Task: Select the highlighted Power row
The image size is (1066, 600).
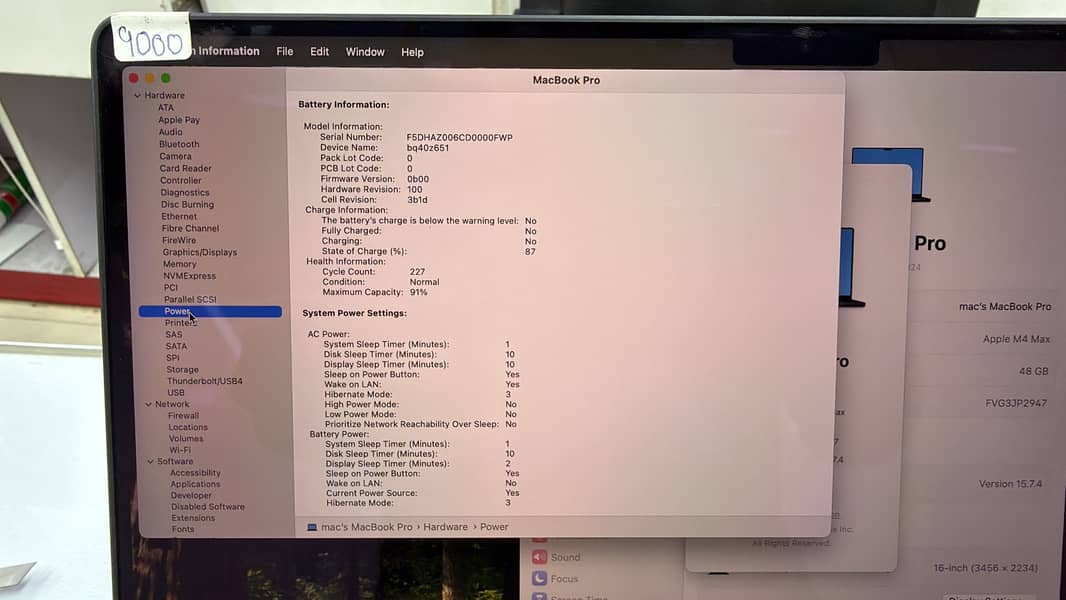Action: (210, 311)
